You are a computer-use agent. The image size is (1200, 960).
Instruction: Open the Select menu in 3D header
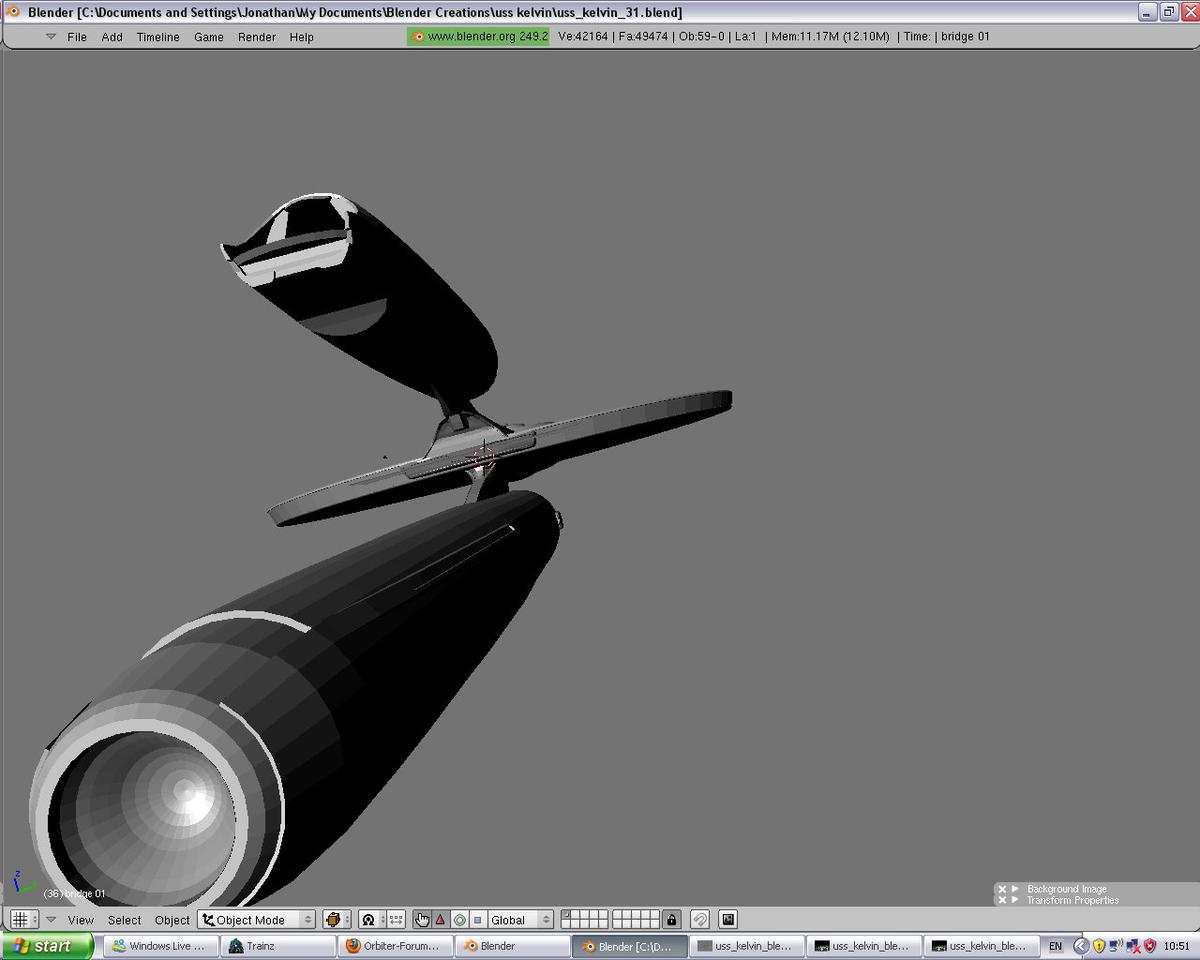[124, 920]
